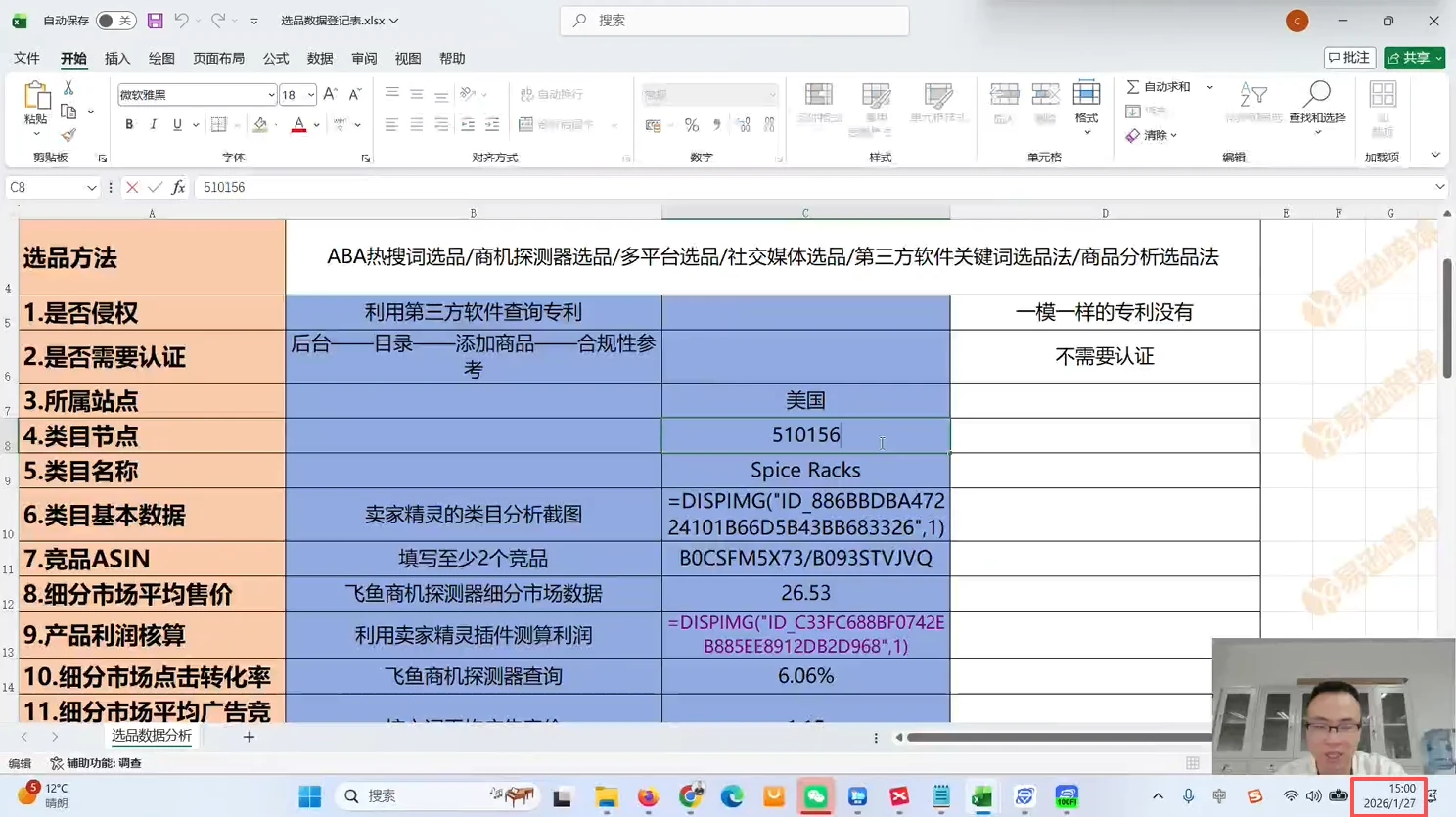Open the 文件 menu

coord(26,58)
